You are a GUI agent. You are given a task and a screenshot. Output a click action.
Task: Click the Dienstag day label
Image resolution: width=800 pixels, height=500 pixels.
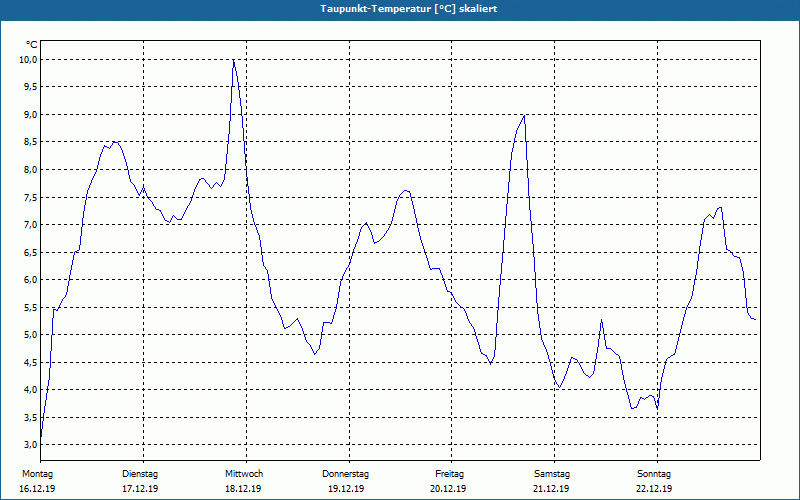pyautogui.click(x=140, y=474)
